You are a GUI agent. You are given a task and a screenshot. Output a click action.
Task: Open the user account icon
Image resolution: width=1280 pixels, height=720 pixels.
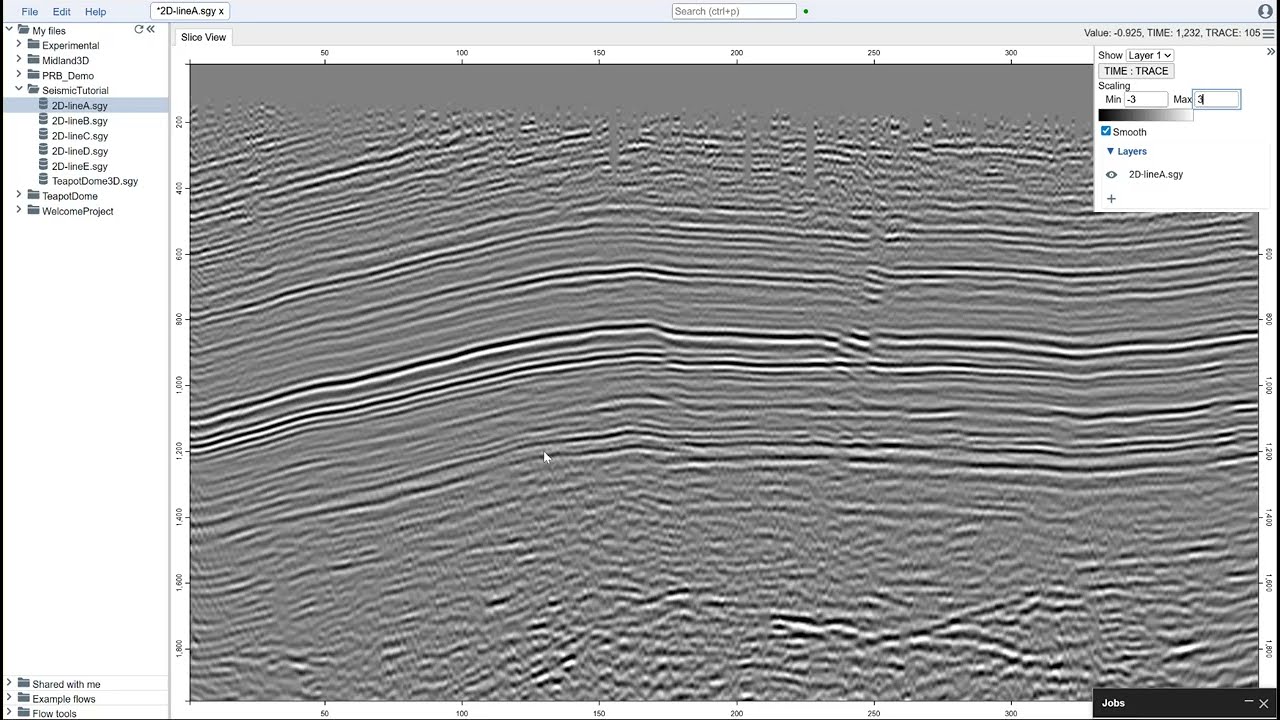coord(1265,11)
